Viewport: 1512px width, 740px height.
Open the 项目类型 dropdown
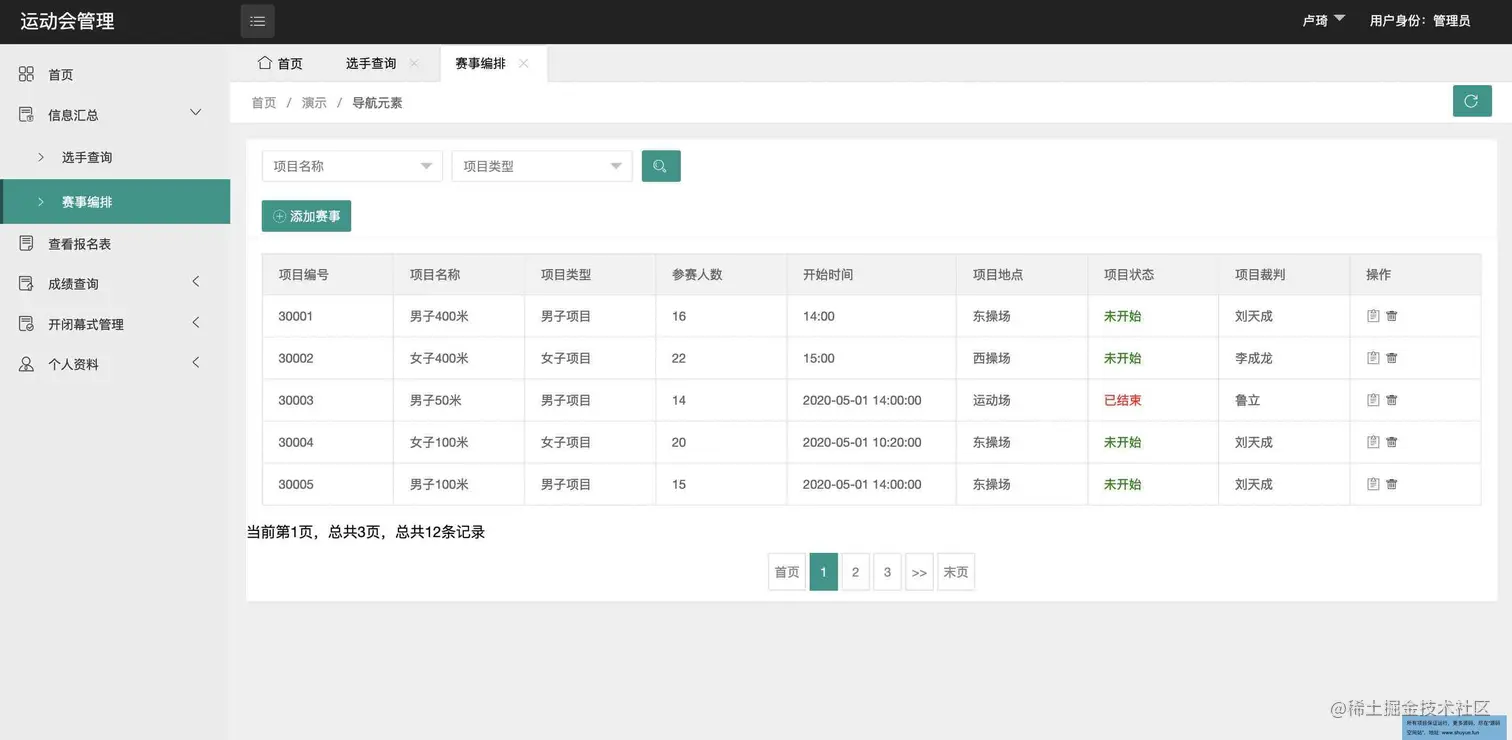click(542, 166)
